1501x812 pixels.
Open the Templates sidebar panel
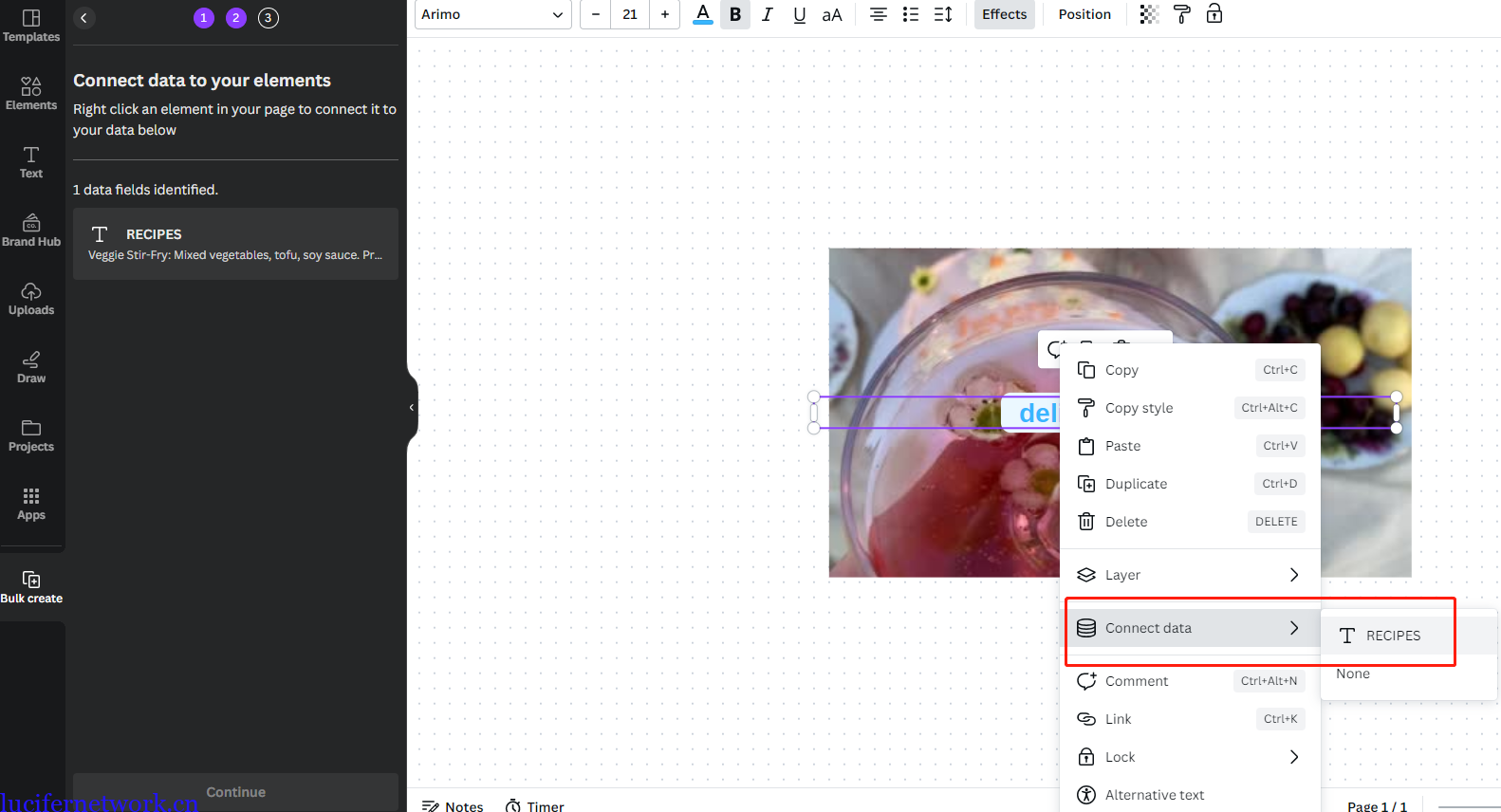pyautogui.click(x=31, y=26)
